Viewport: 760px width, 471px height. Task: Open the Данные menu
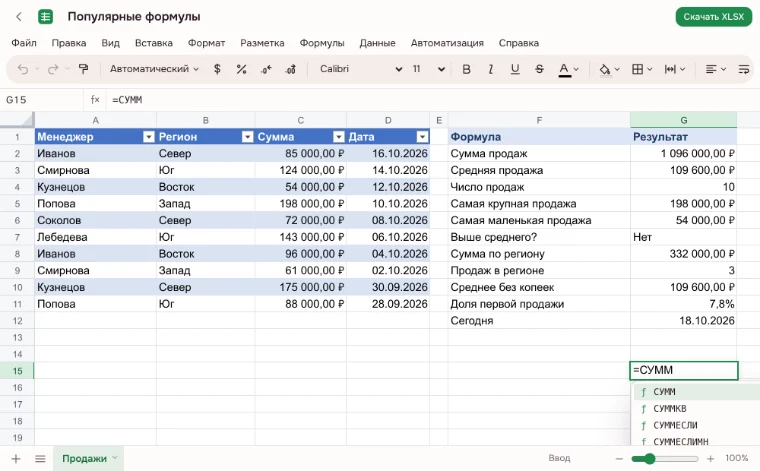coord(377,43)
